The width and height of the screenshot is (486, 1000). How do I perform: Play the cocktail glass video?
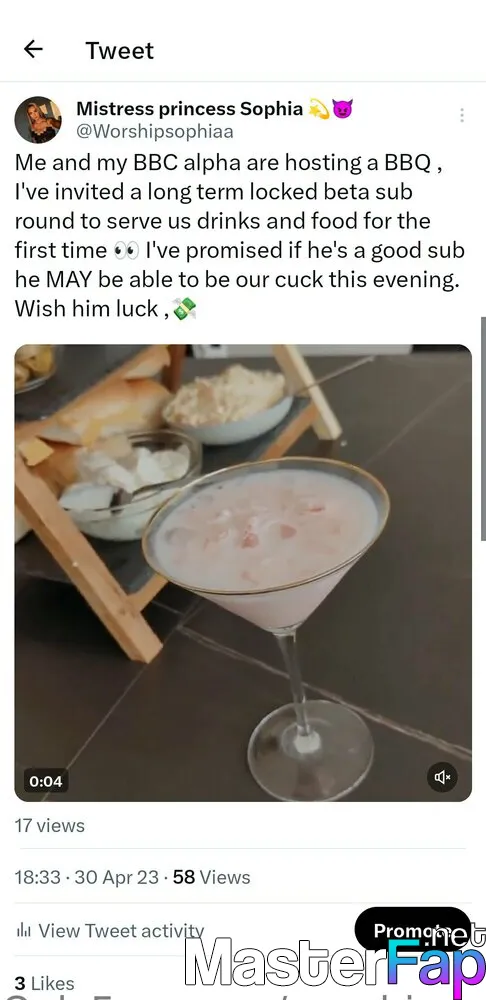point(243,573)
